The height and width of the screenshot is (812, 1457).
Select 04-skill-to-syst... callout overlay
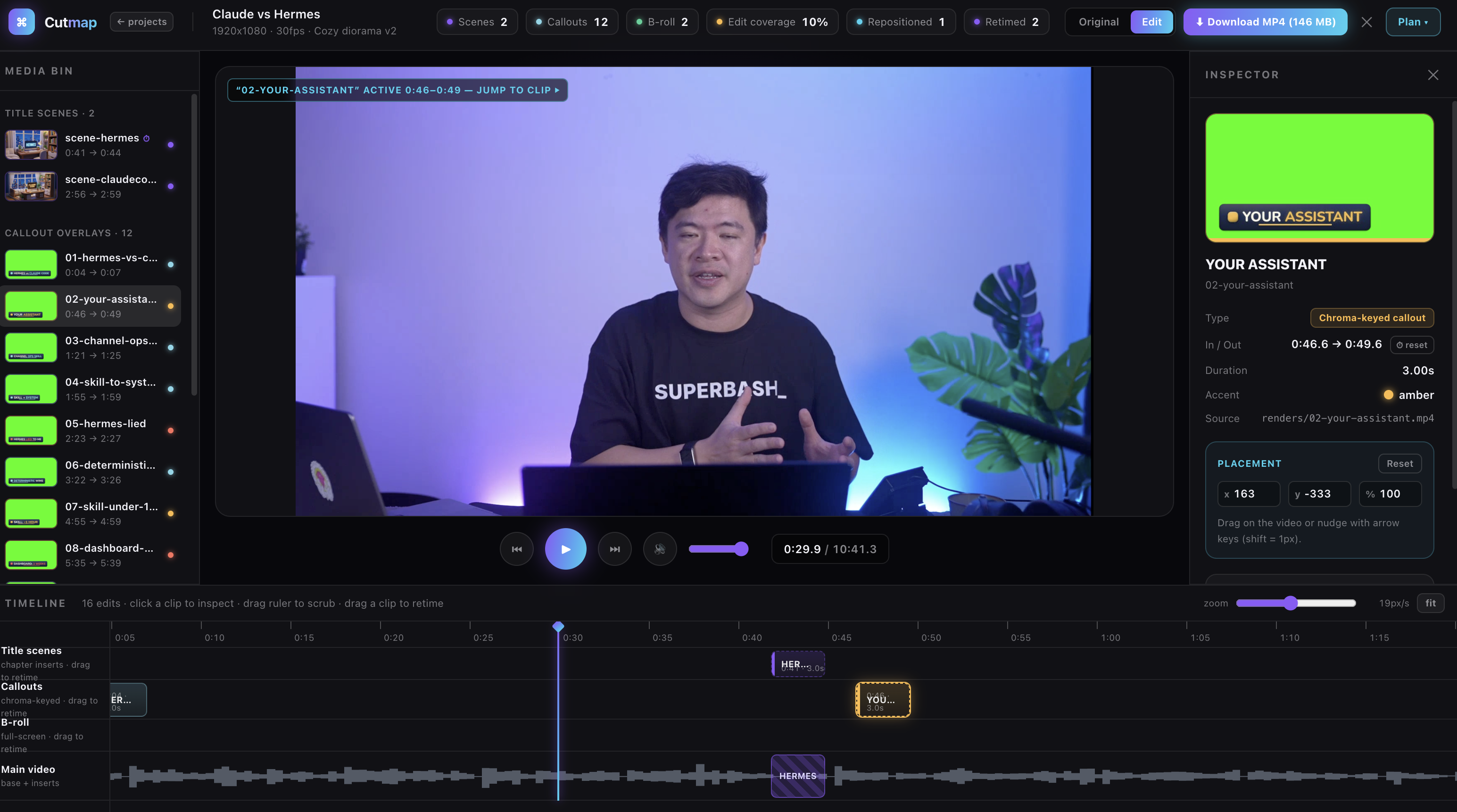point(91,389)
